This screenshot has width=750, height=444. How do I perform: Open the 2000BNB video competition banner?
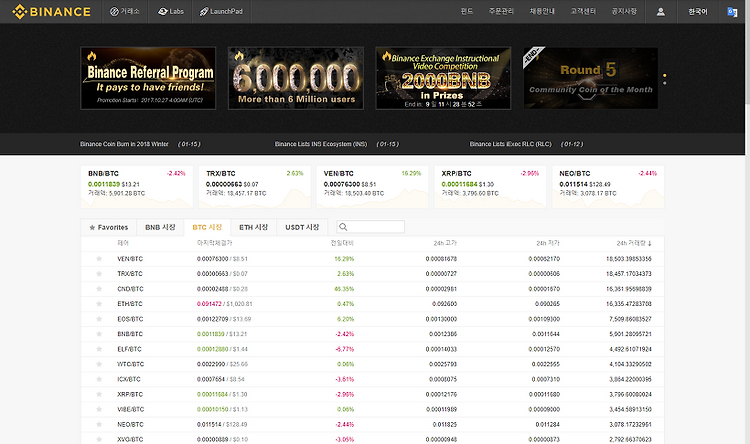[443, 78]
